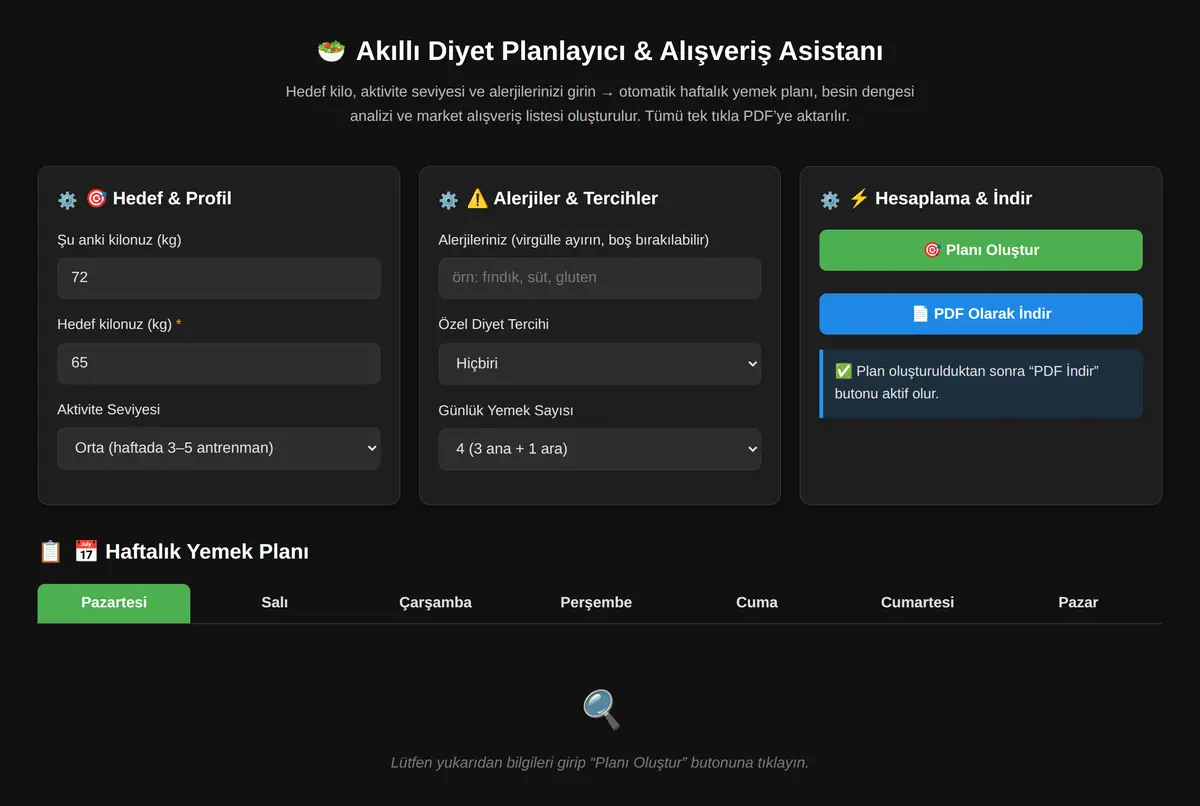1200x806 pixels.
Task: Click the target icon in Hedef & Profil heading
Action: pyautogui.click(x=96, y=198)
